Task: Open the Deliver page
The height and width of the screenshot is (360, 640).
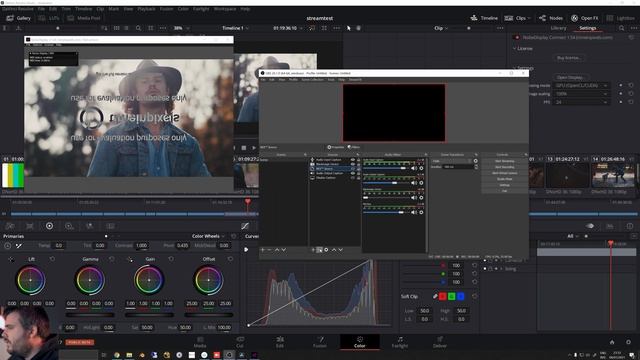Action: click(x=440, y=342)
